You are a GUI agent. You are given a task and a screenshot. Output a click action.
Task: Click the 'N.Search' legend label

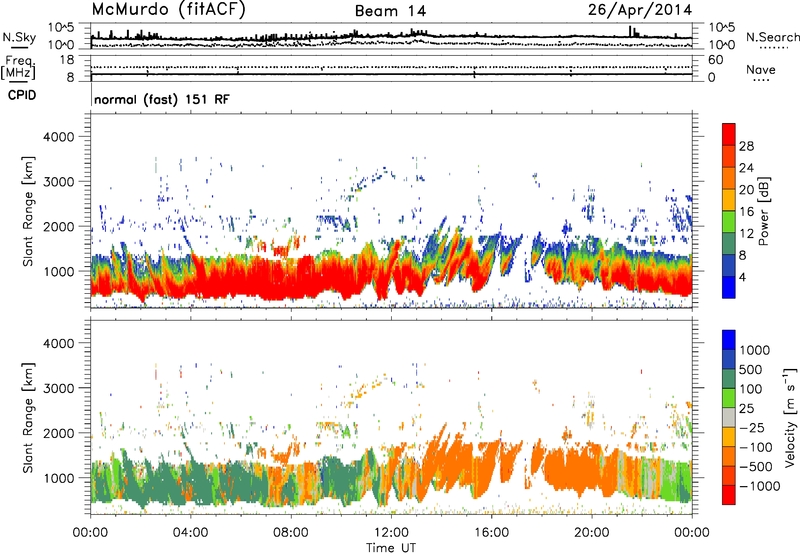click(773, 37)
